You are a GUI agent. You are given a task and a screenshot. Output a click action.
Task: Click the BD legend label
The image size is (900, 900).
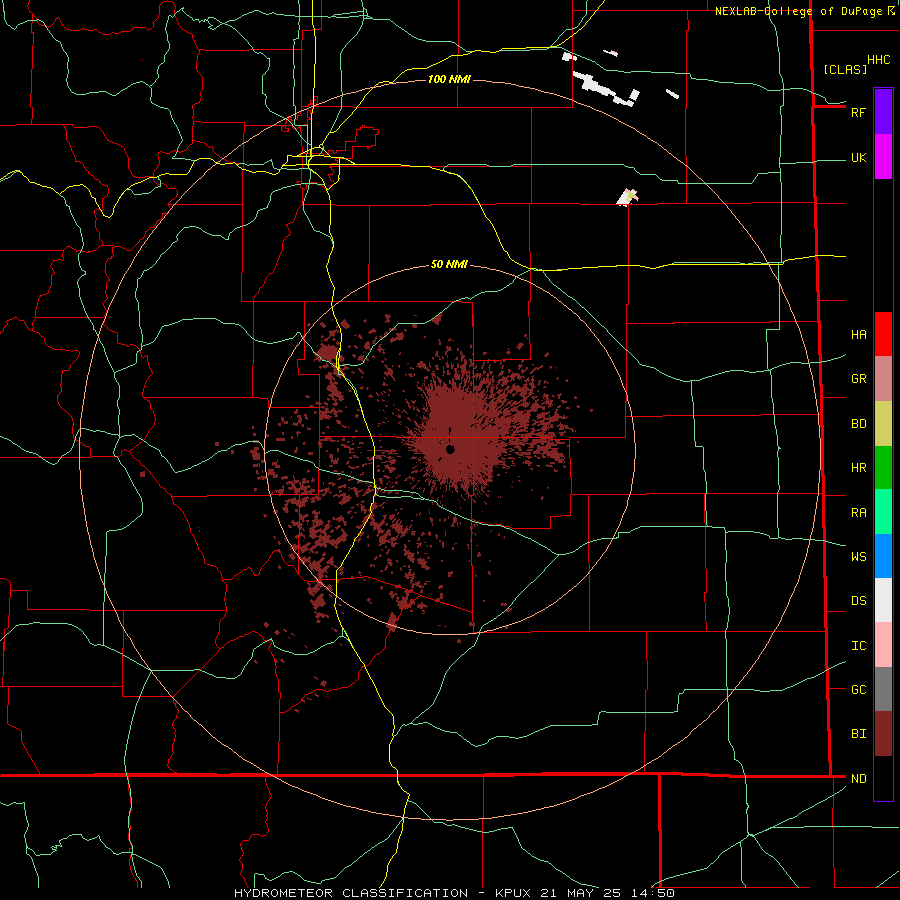point(858,424)
